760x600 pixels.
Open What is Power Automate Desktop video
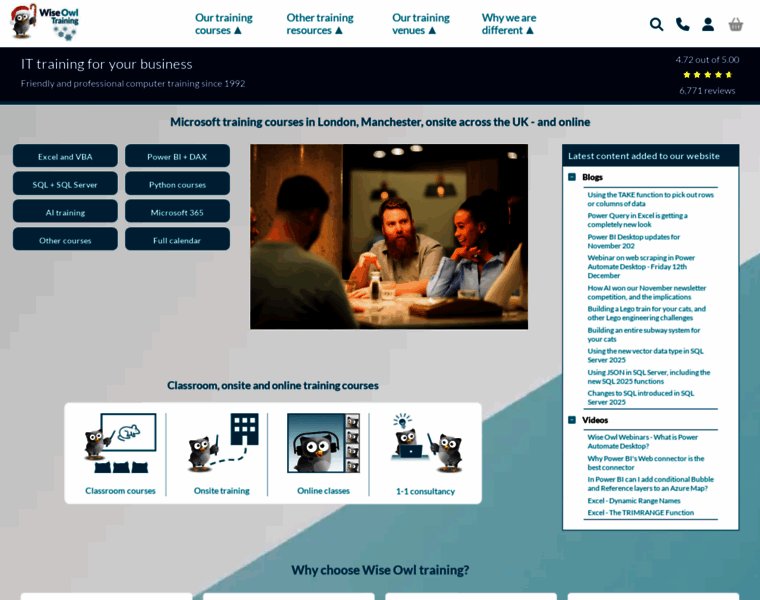coord(642,442)
